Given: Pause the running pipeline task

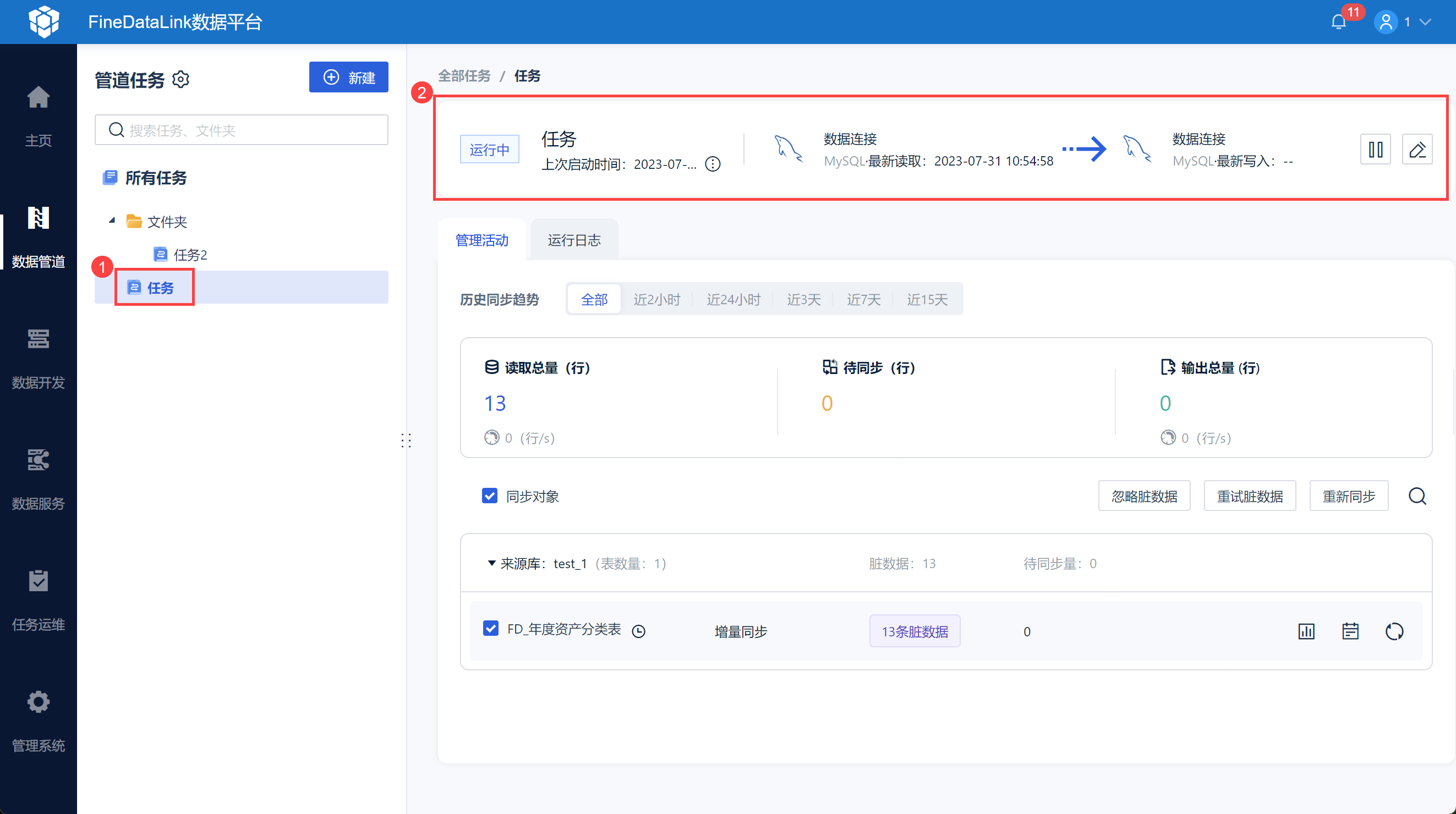Looking at the screenshot, I should click(x=1375, y=150).
